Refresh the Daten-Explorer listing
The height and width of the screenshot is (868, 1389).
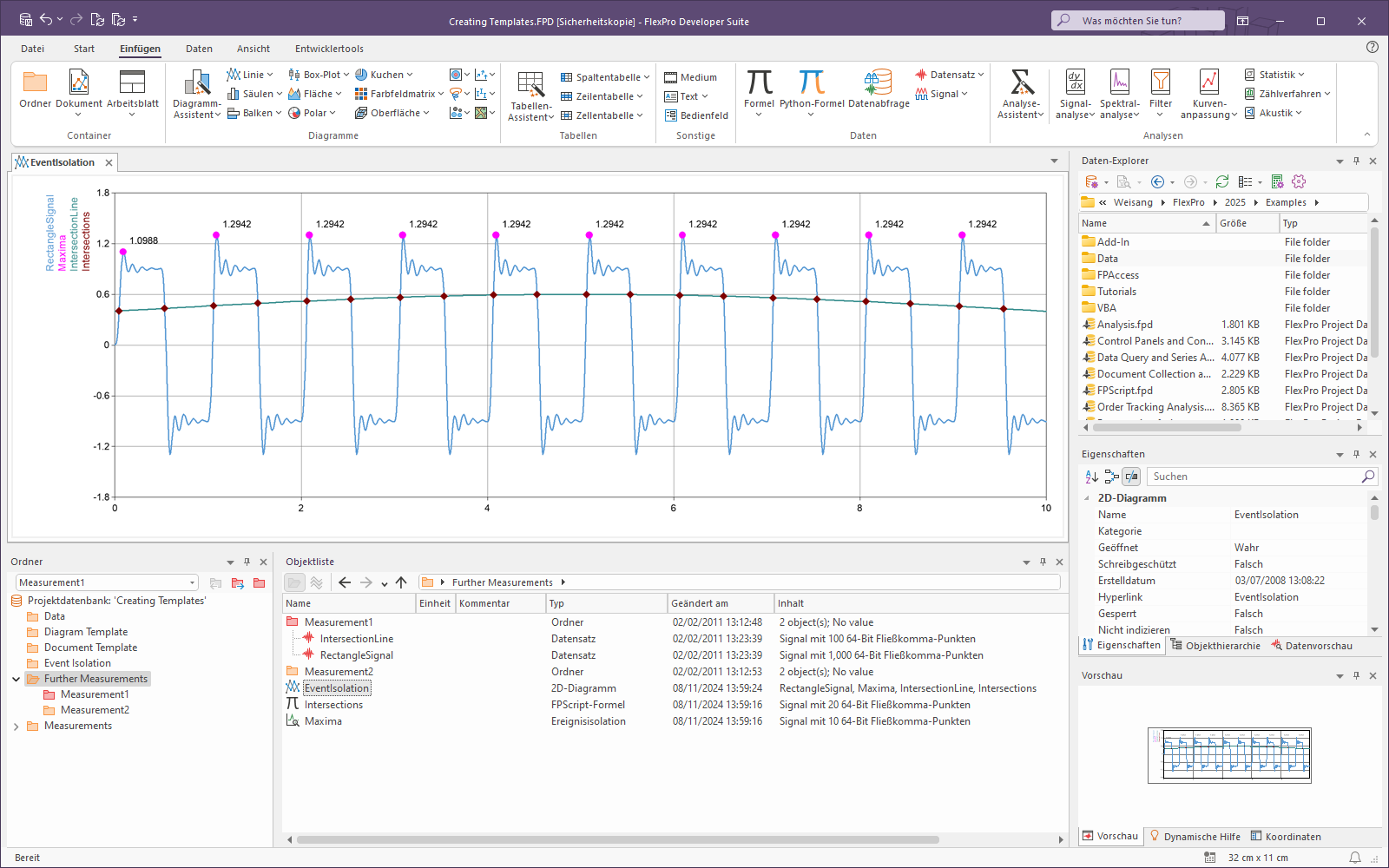tap(1222, 181)
